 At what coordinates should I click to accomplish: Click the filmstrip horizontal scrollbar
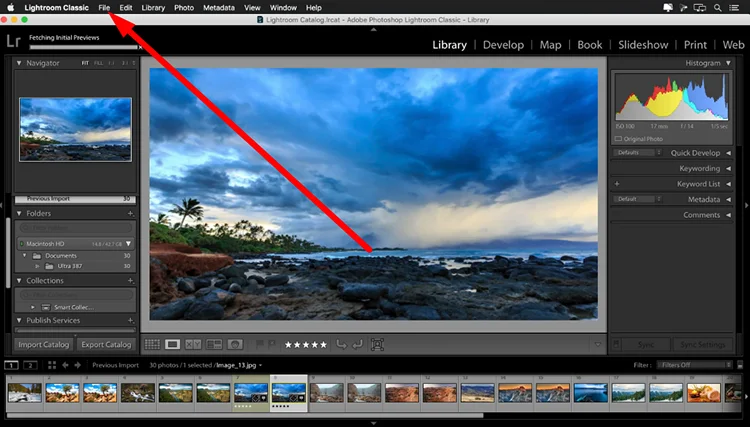coord(245,416)
